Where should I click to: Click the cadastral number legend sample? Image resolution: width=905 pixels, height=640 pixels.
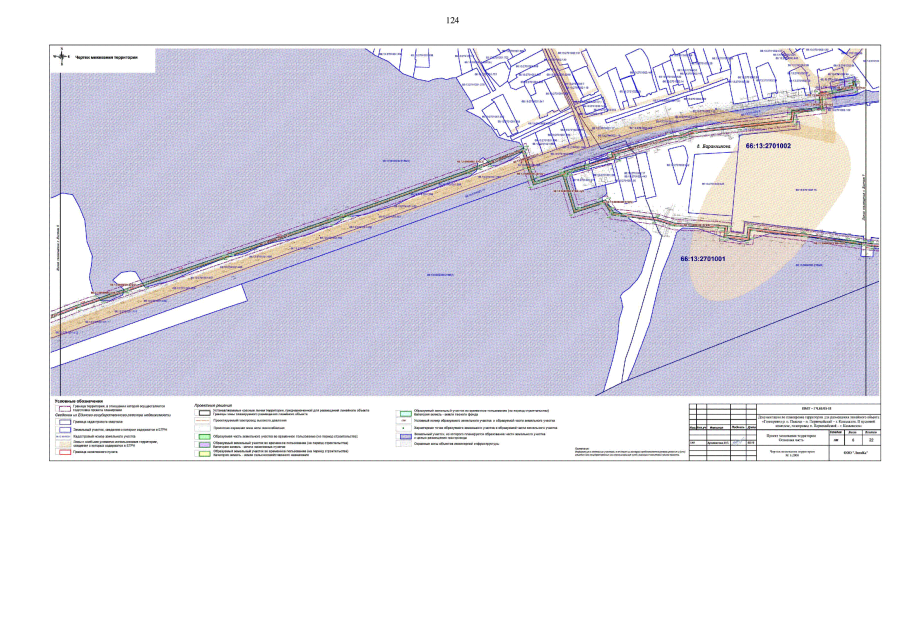point(64,437)
